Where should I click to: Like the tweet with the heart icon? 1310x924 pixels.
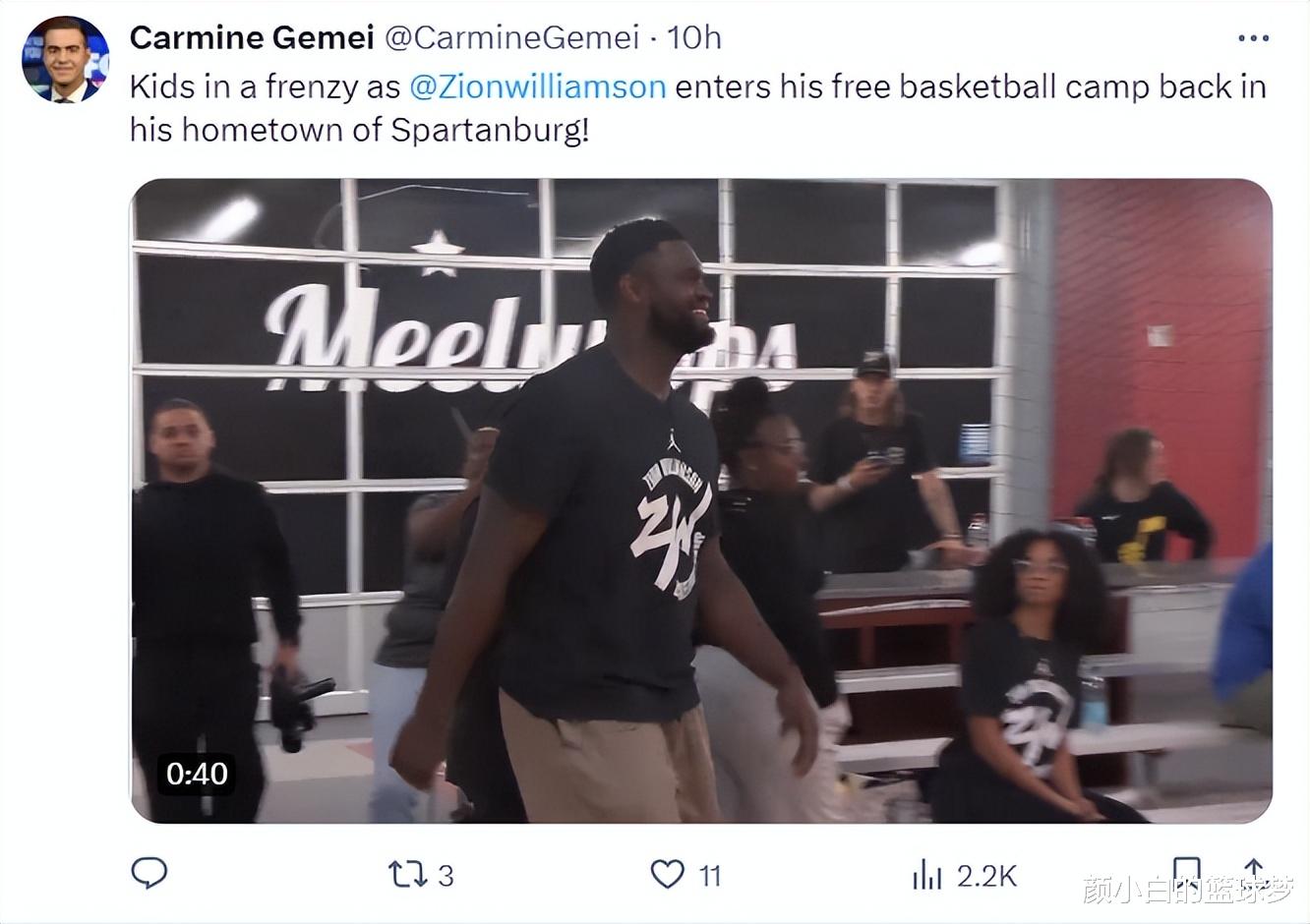click(668, 874)
